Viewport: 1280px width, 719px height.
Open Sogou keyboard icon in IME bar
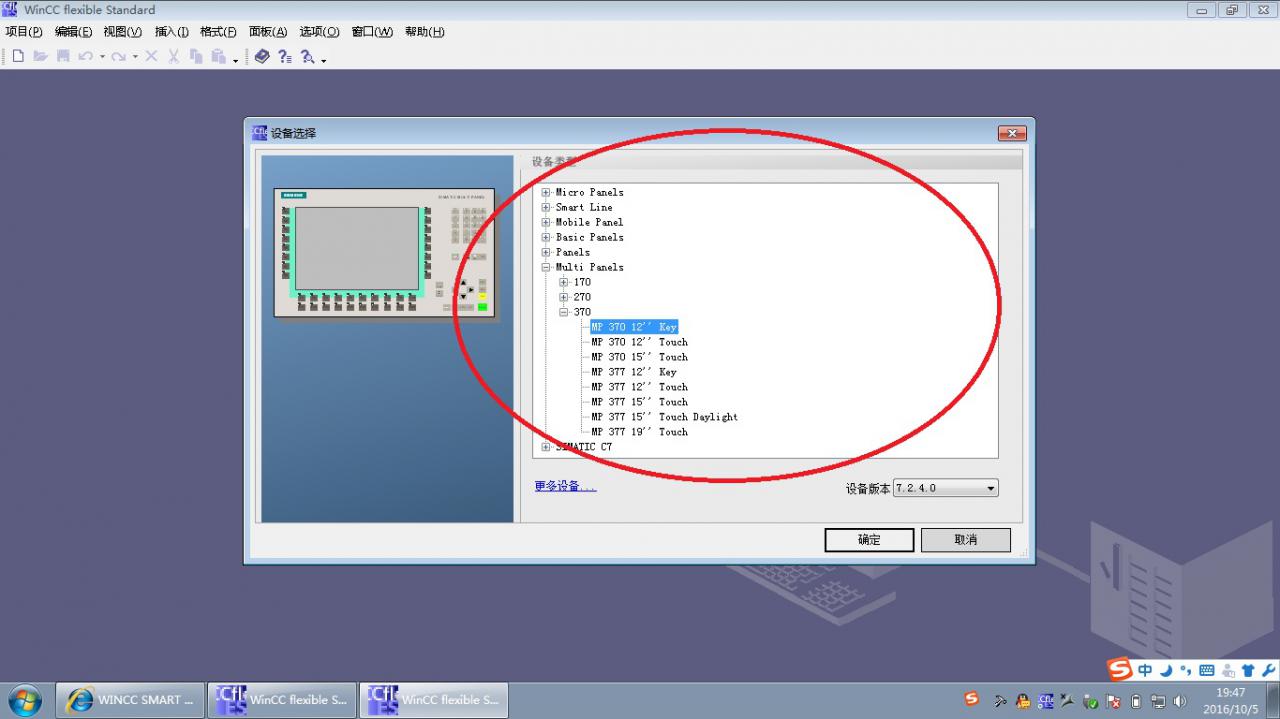click(1207, 670)
